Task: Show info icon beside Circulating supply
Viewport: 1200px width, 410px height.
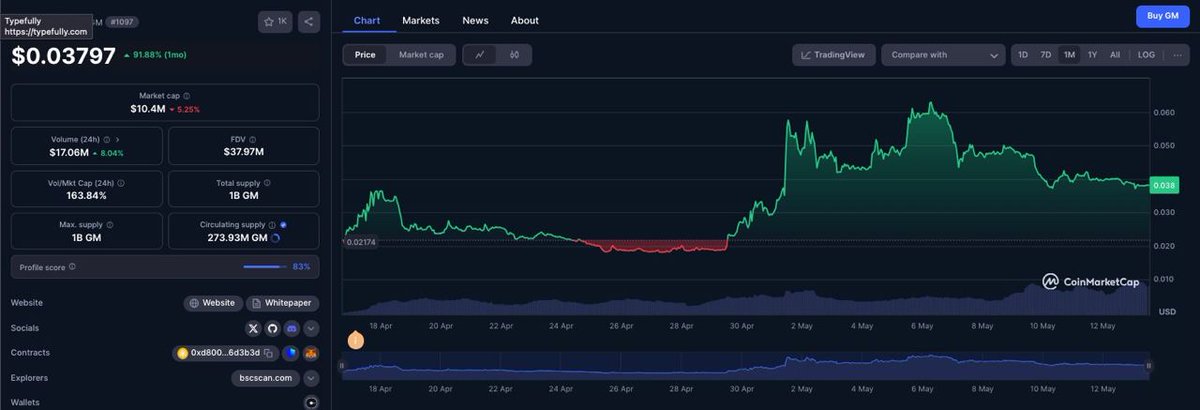Action: (x=273, y=225)
